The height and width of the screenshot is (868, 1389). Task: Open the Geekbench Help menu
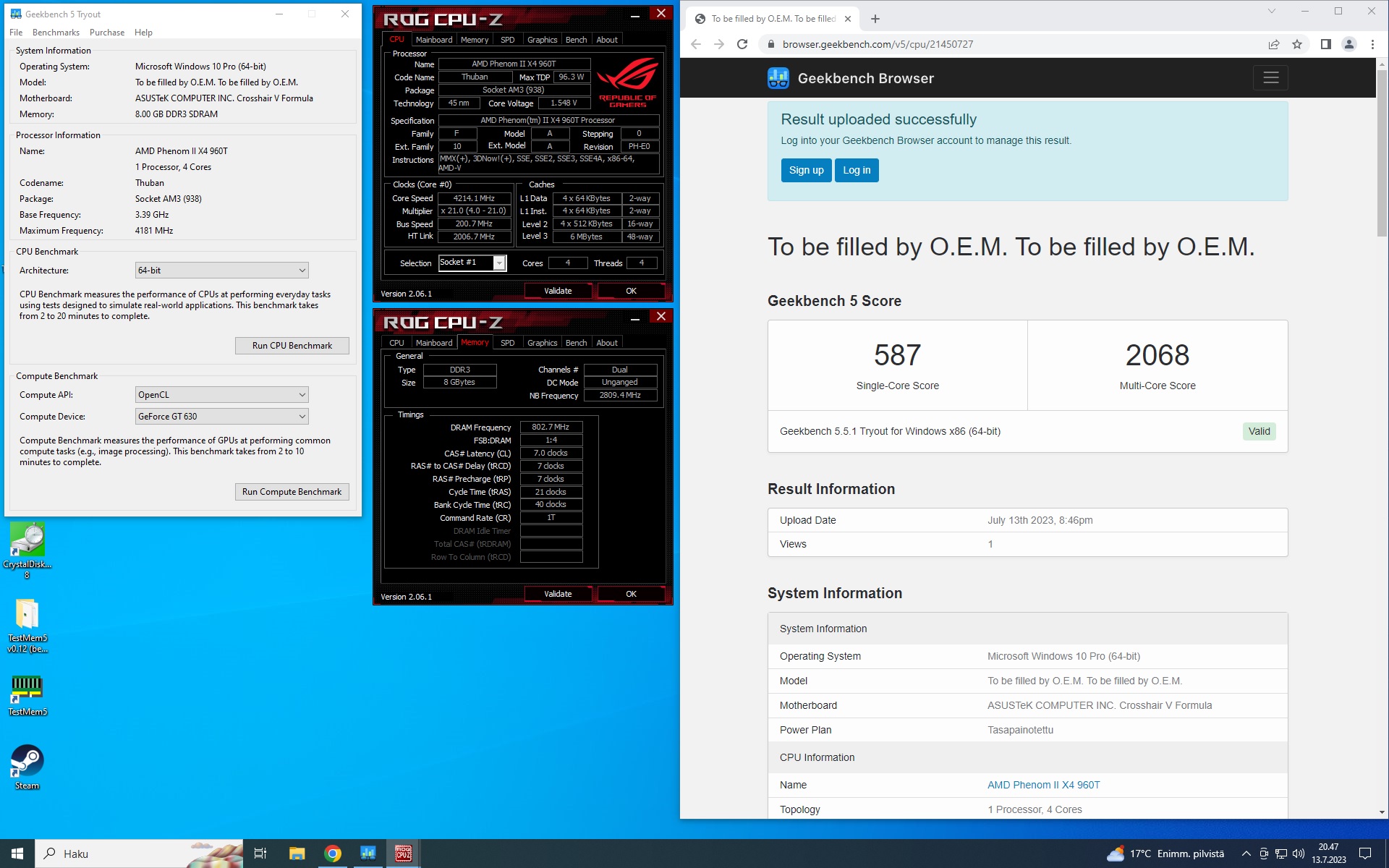click(143, 33)
